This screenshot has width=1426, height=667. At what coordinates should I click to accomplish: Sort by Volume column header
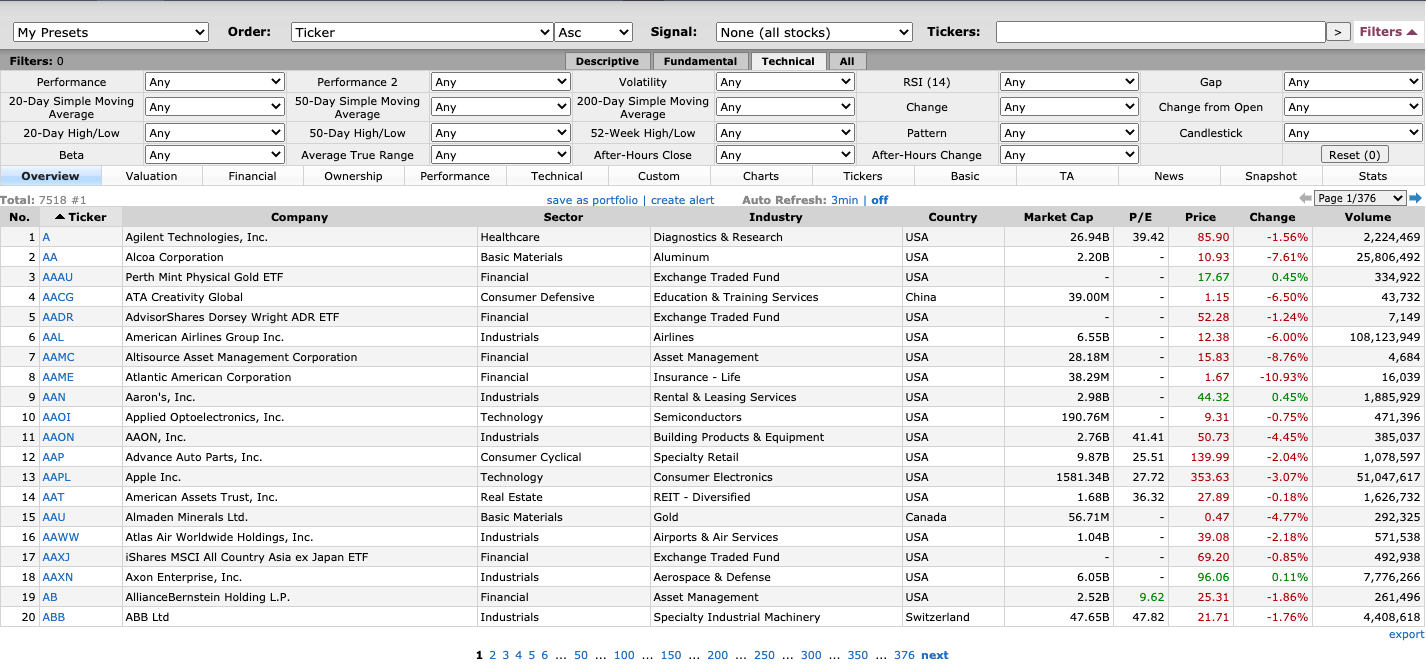click(x=1368, y=217)
